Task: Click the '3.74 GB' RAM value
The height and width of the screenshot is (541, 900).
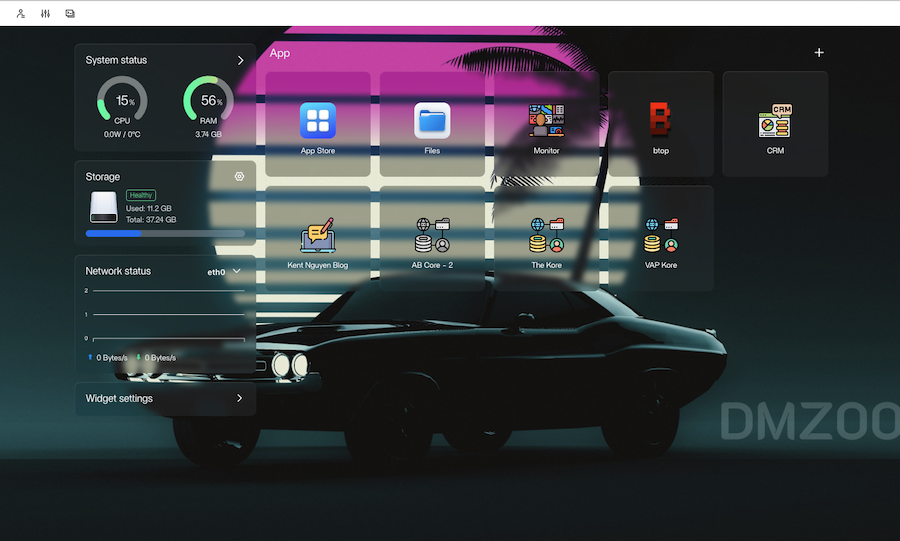Action: 208,134
